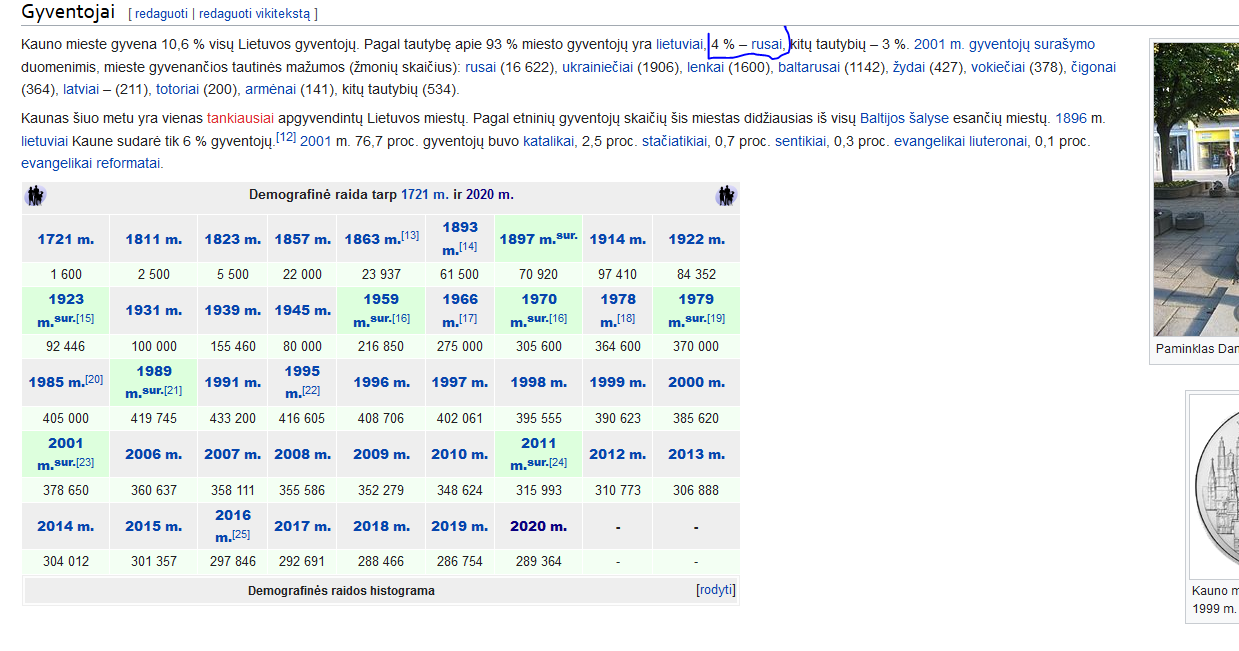Click the 1897 m. census column header

coord(527,239)
